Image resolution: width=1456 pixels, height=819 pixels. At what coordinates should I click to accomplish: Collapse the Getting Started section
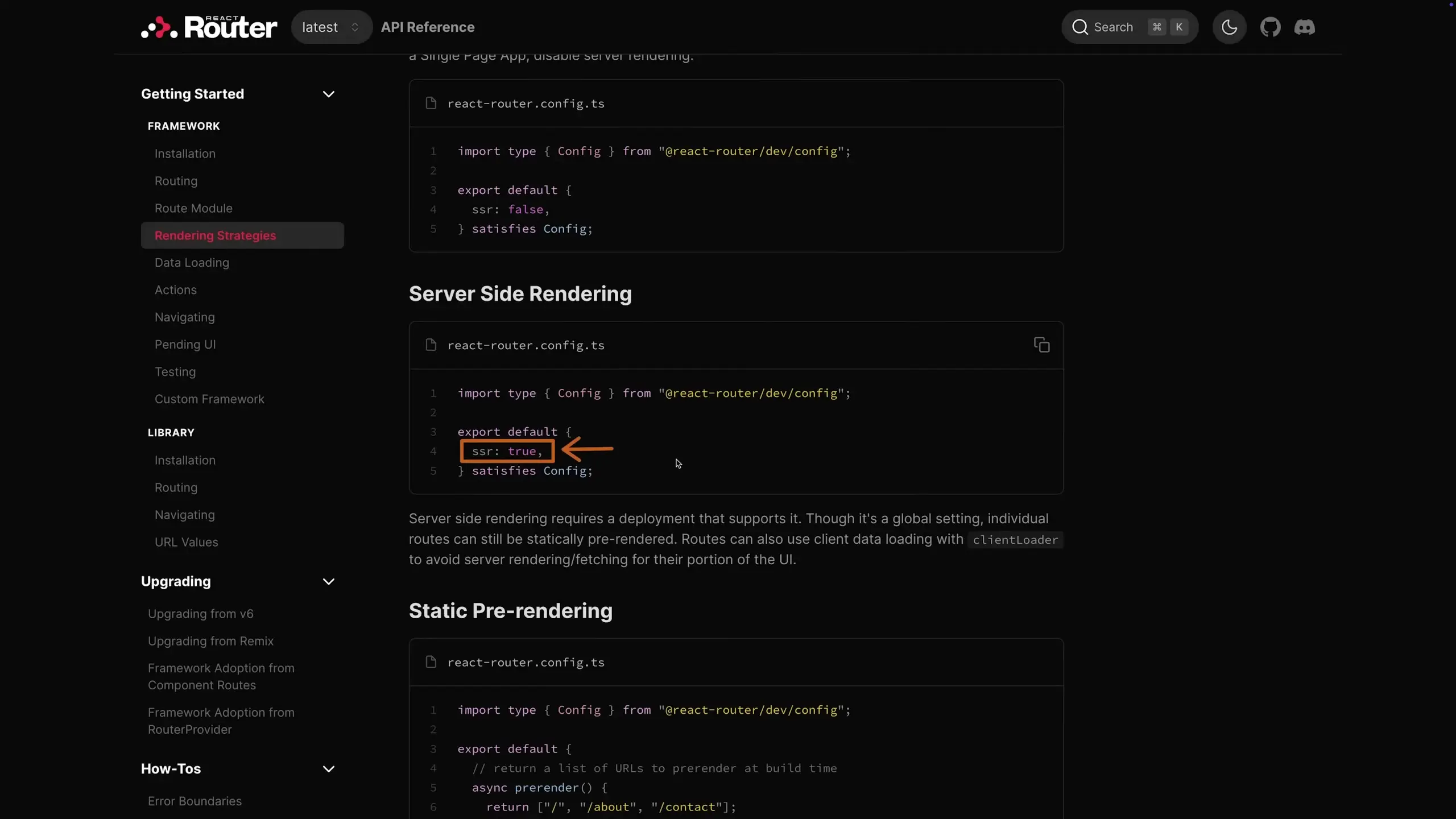pyautogui.click(x=328, y=94)
